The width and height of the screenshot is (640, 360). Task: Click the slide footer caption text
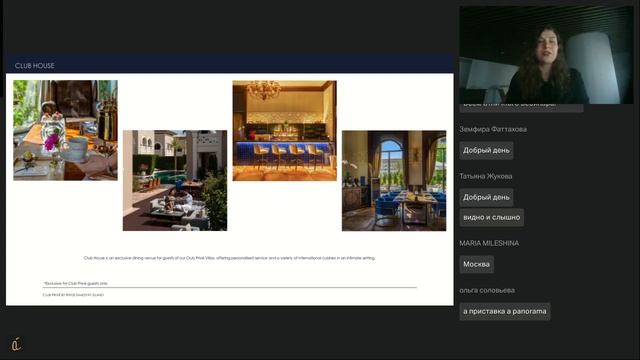73,295
